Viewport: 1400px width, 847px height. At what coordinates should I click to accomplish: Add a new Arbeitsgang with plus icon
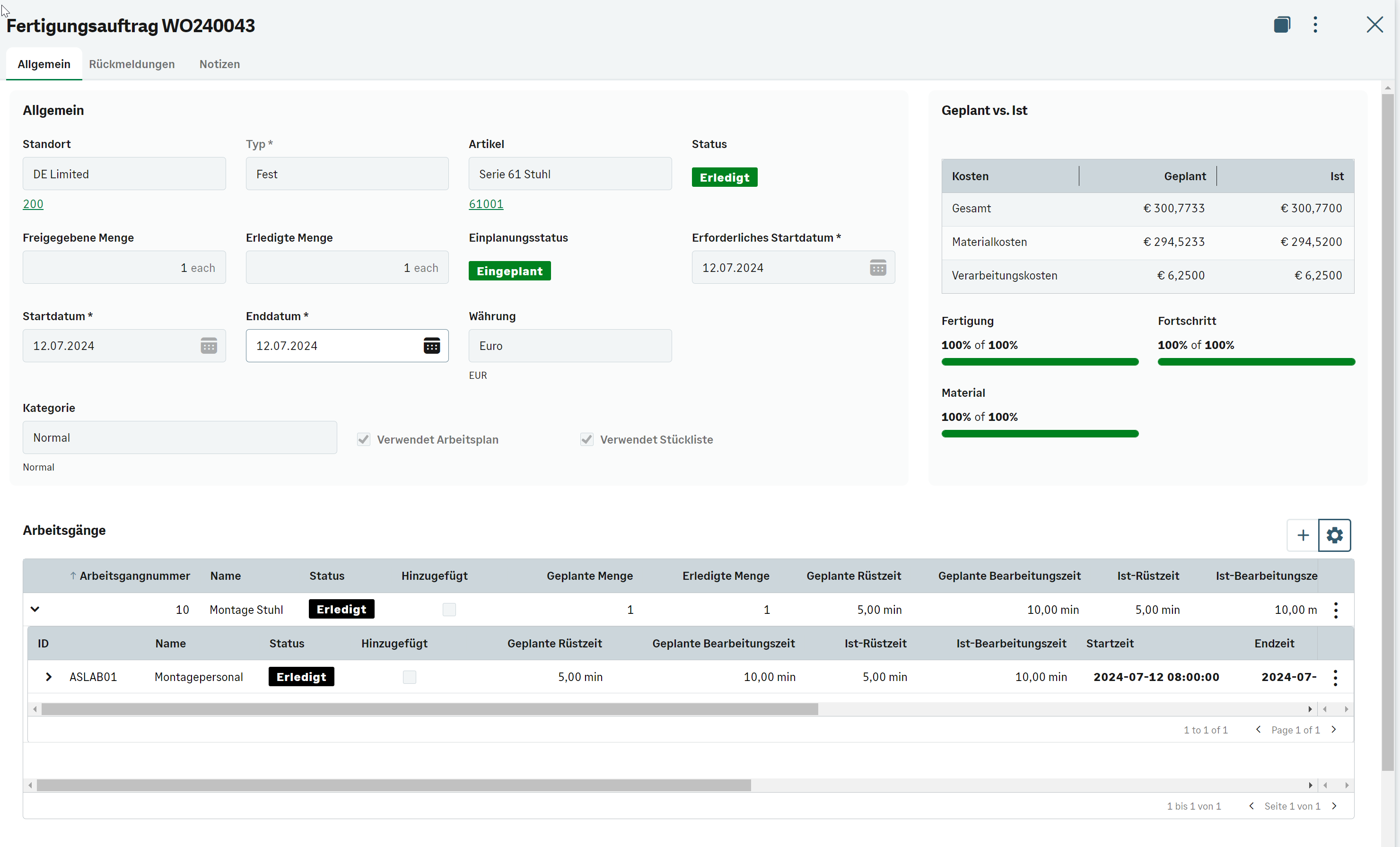click(1303, 534)
